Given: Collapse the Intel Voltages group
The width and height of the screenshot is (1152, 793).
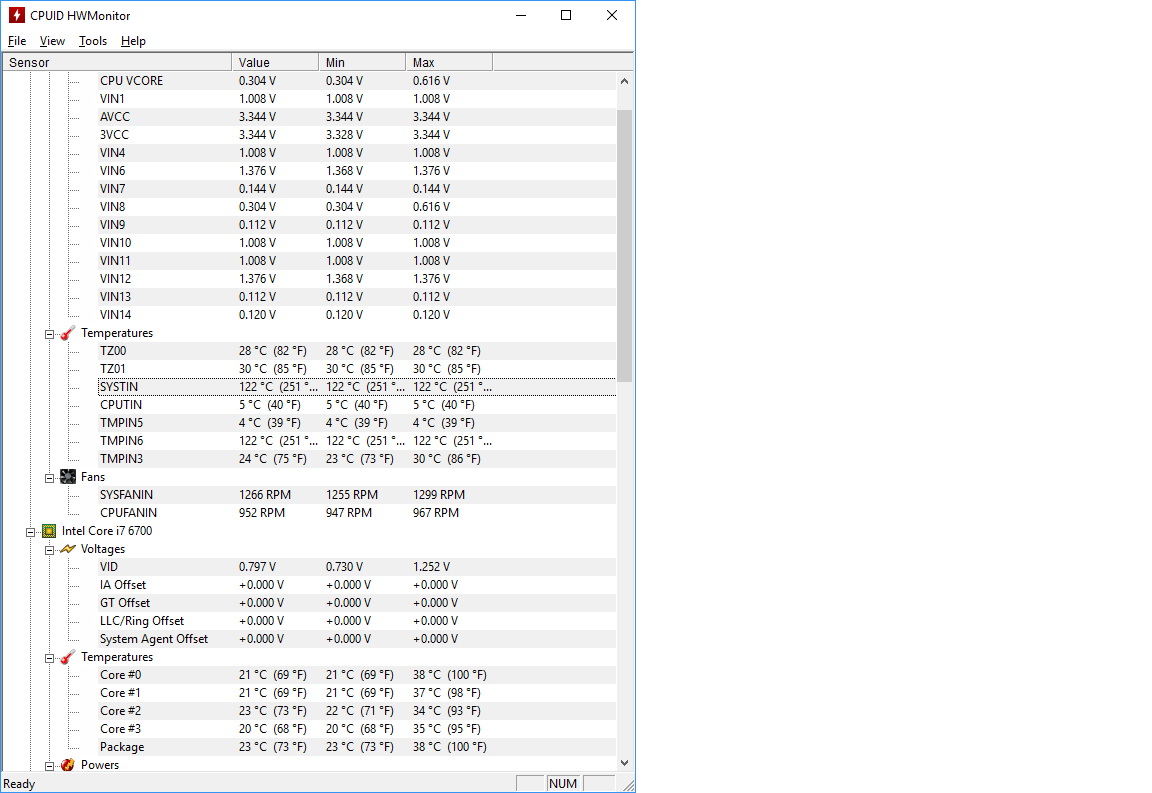Looking at the screenshot, I should click(49, 550).
